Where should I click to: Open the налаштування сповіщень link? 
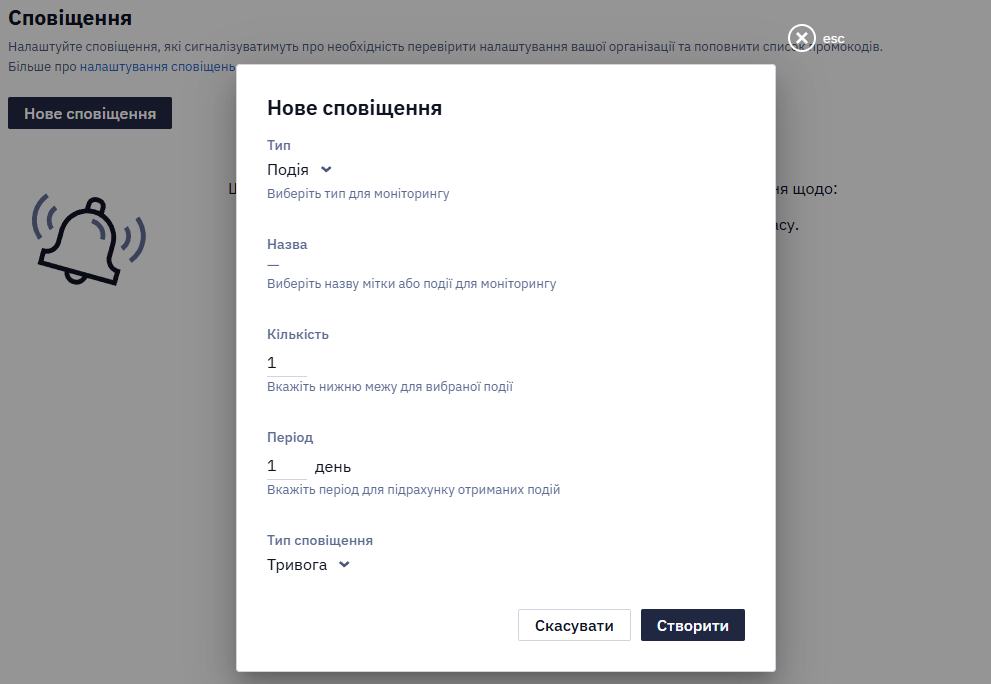157,66
